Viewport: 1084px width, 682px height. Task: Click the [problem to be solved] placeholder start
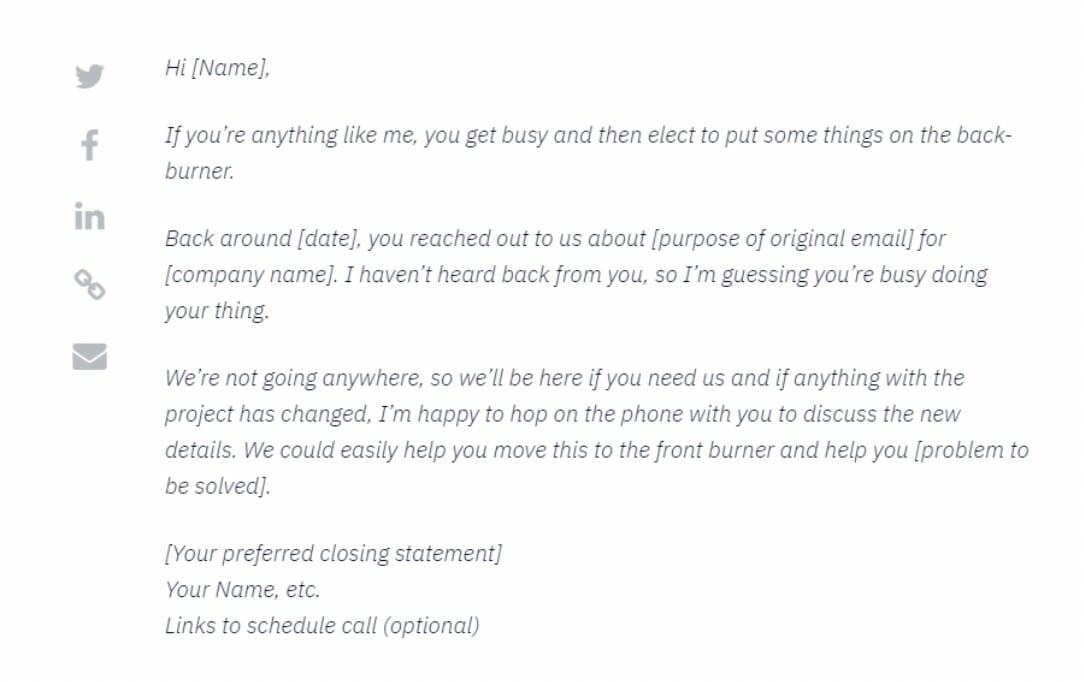970,450
